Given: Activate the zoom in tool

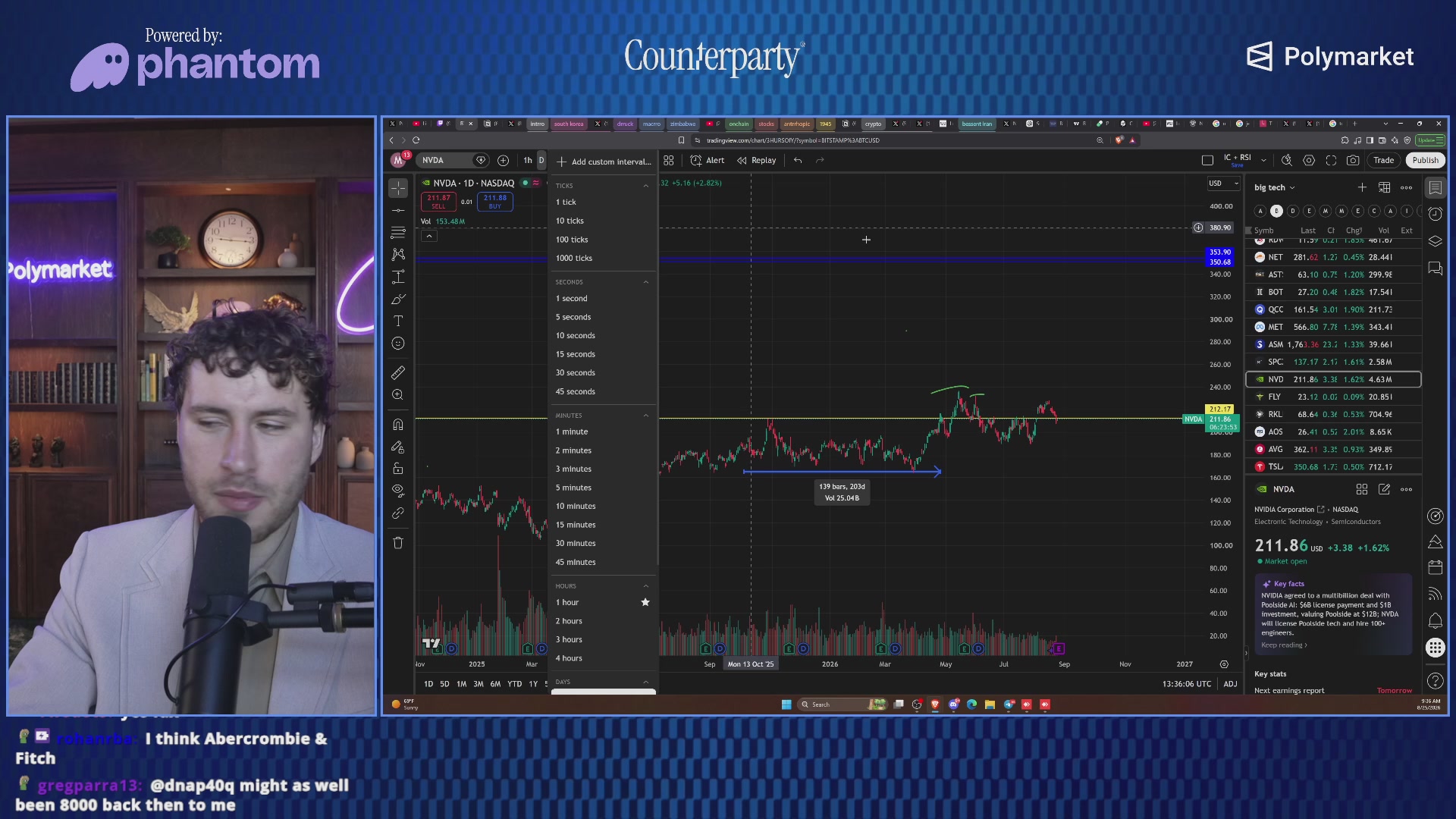Looking at the screenshot, I should (x=398, y=395).
